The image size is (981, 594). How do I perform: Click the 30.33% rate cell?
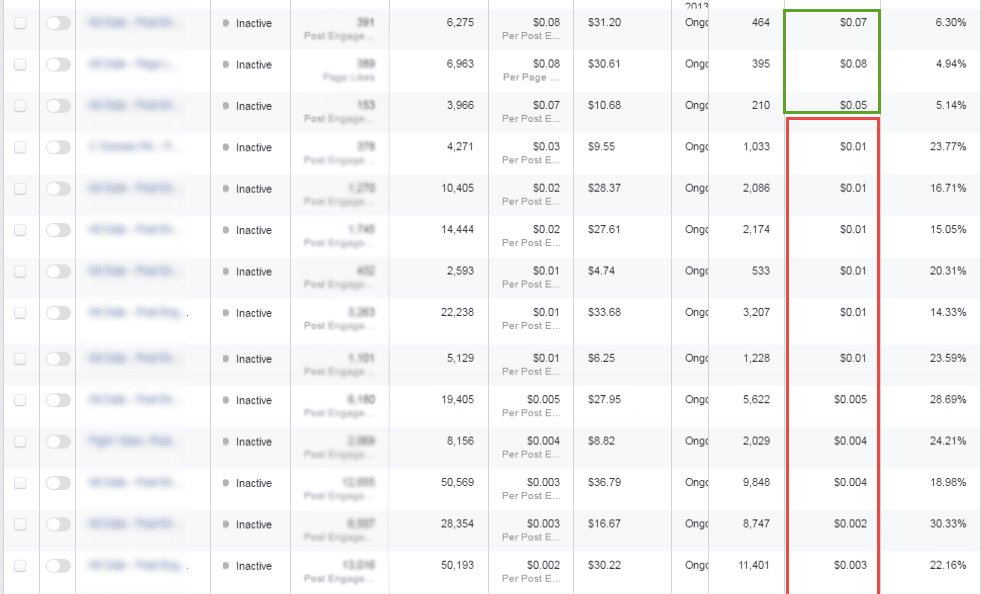point(945,525)
